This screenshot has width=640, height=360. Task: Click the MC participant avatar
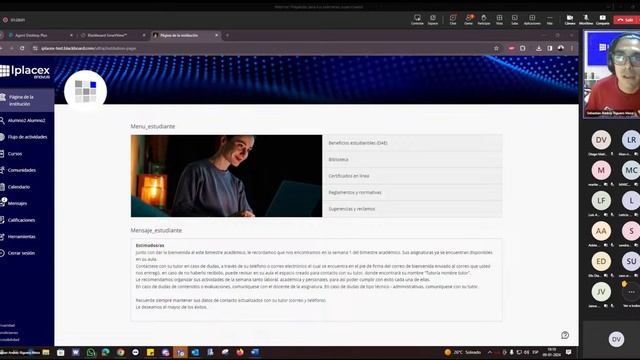[x=631, y=170]
